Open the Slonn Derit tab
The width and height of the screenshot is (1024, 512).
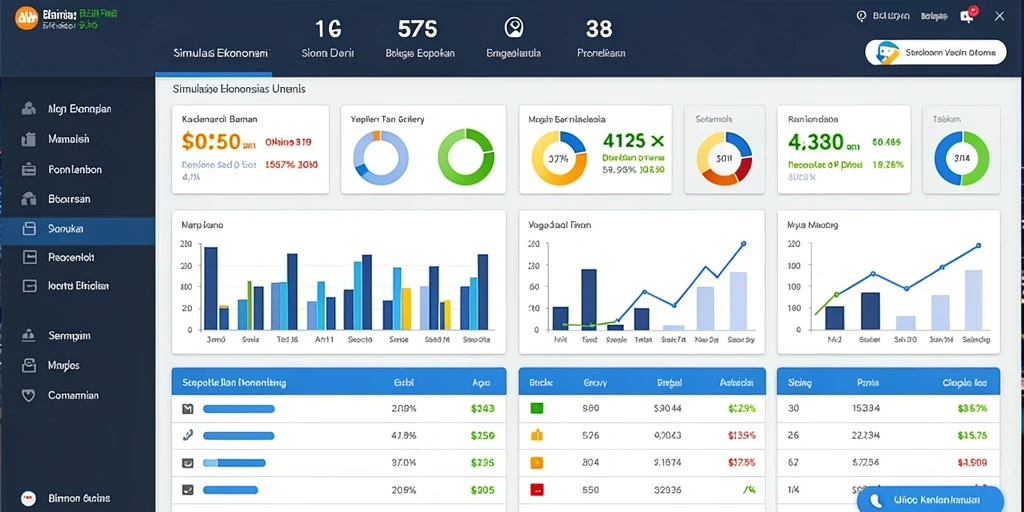click(328, 54)
